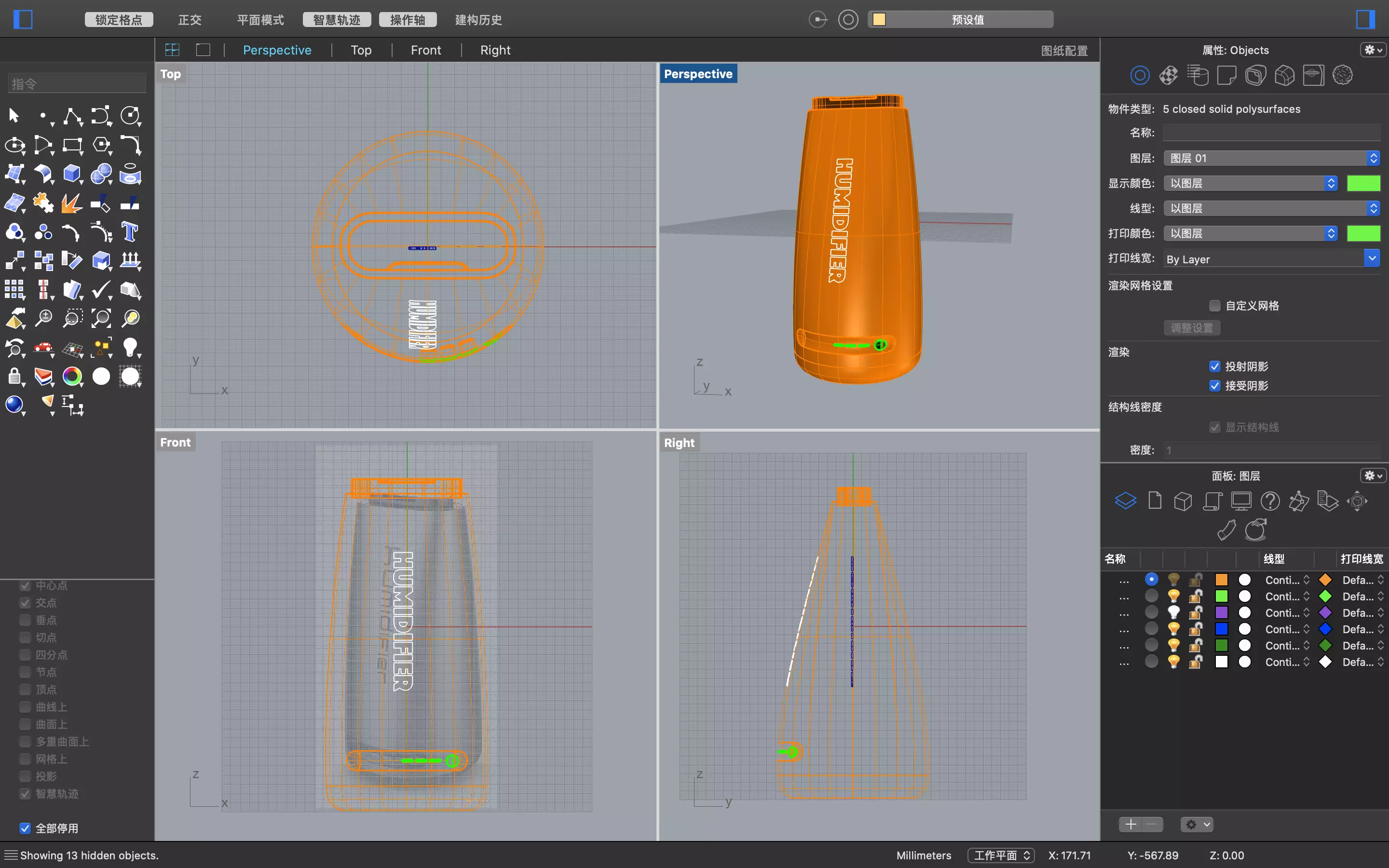Pick the Fillet curves tool

[x=130, y=145]
